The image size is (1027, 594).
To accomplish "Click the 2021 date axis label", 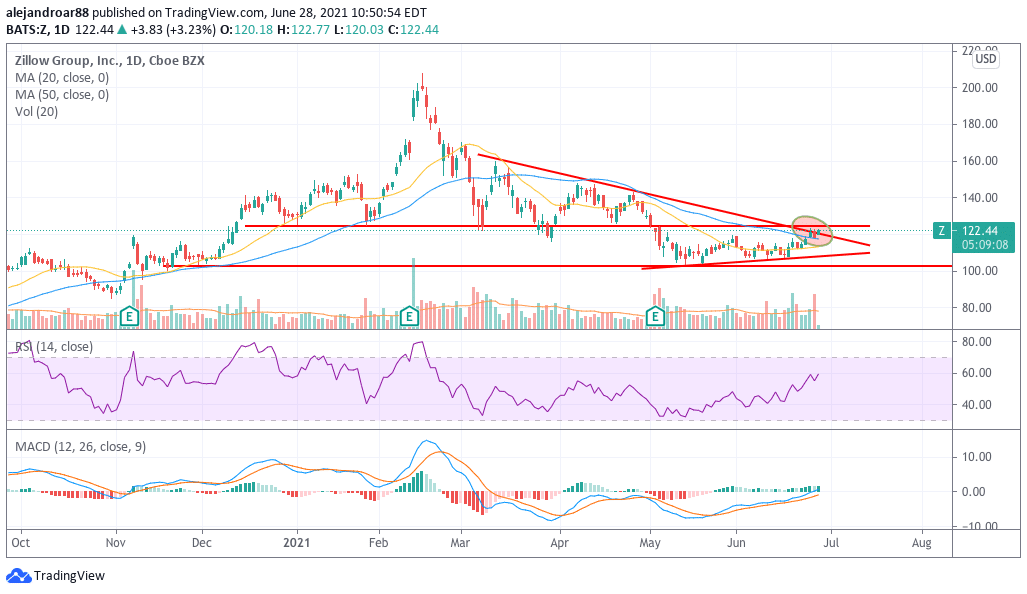I will click(297, 543).
